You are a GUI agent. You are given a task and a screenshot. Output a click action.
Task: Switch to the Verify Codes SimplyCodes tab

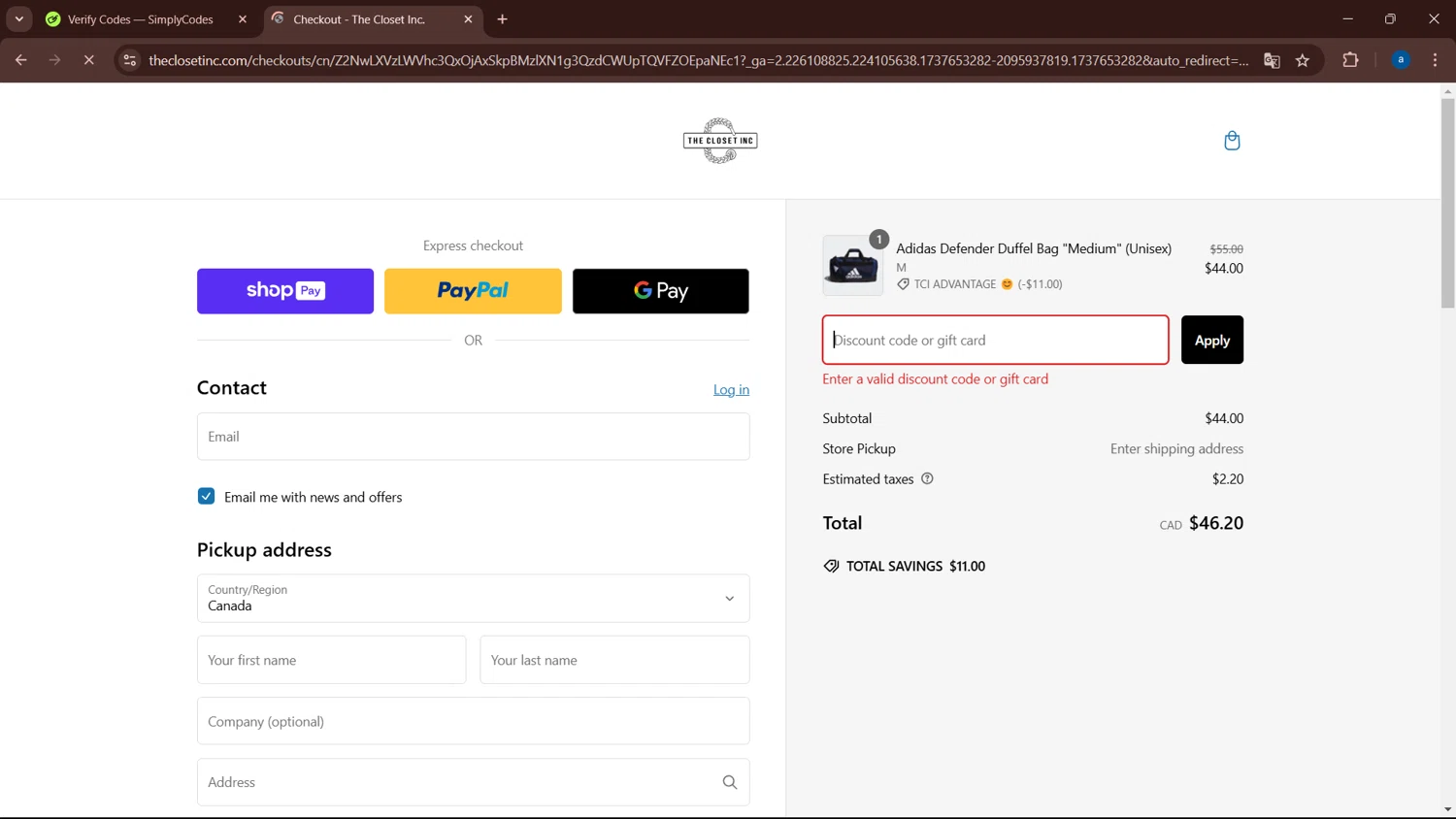click(x=145, y=19)
